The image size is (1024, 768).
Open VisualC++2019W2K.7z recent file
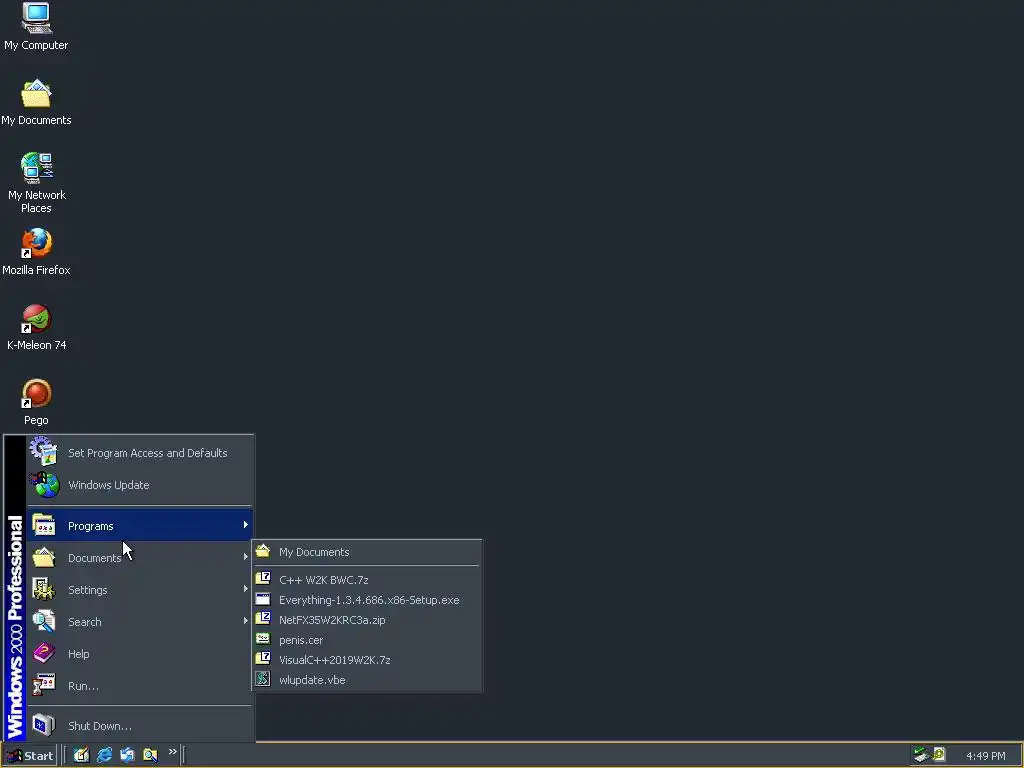click(x=366, y=660)
